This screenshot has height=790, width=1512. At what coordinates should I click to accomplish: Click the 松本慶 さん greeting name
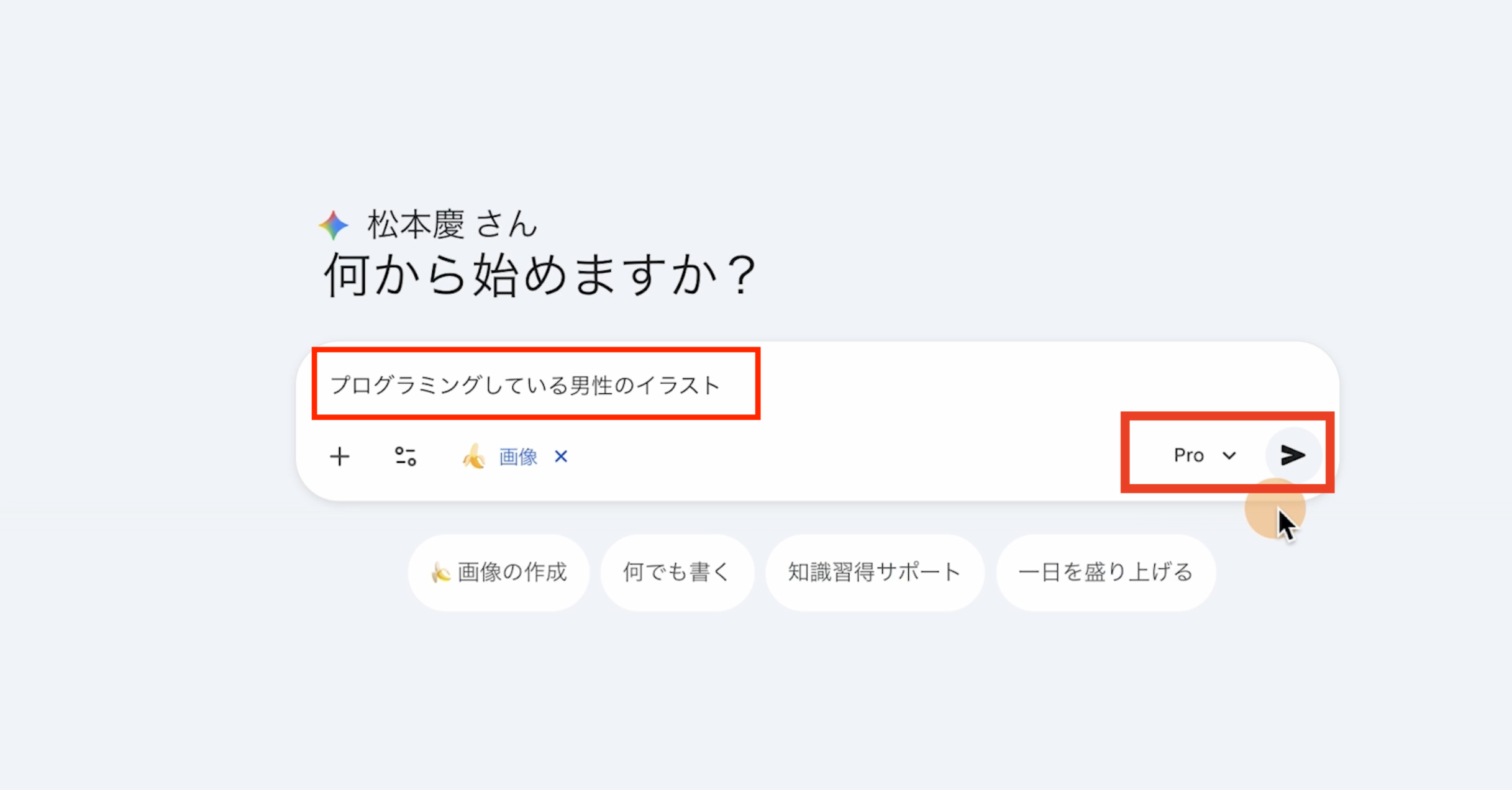[x=452, y=224]
